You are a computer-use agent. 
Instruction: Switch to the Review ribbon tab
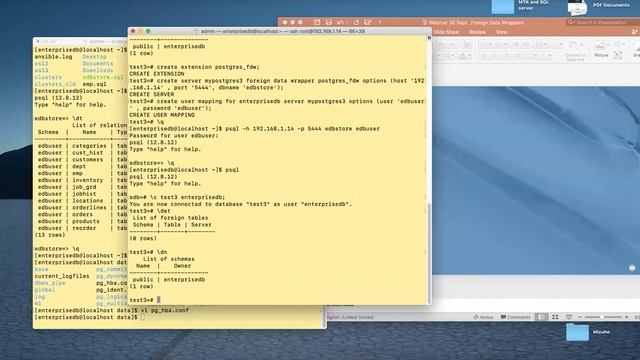477,32
